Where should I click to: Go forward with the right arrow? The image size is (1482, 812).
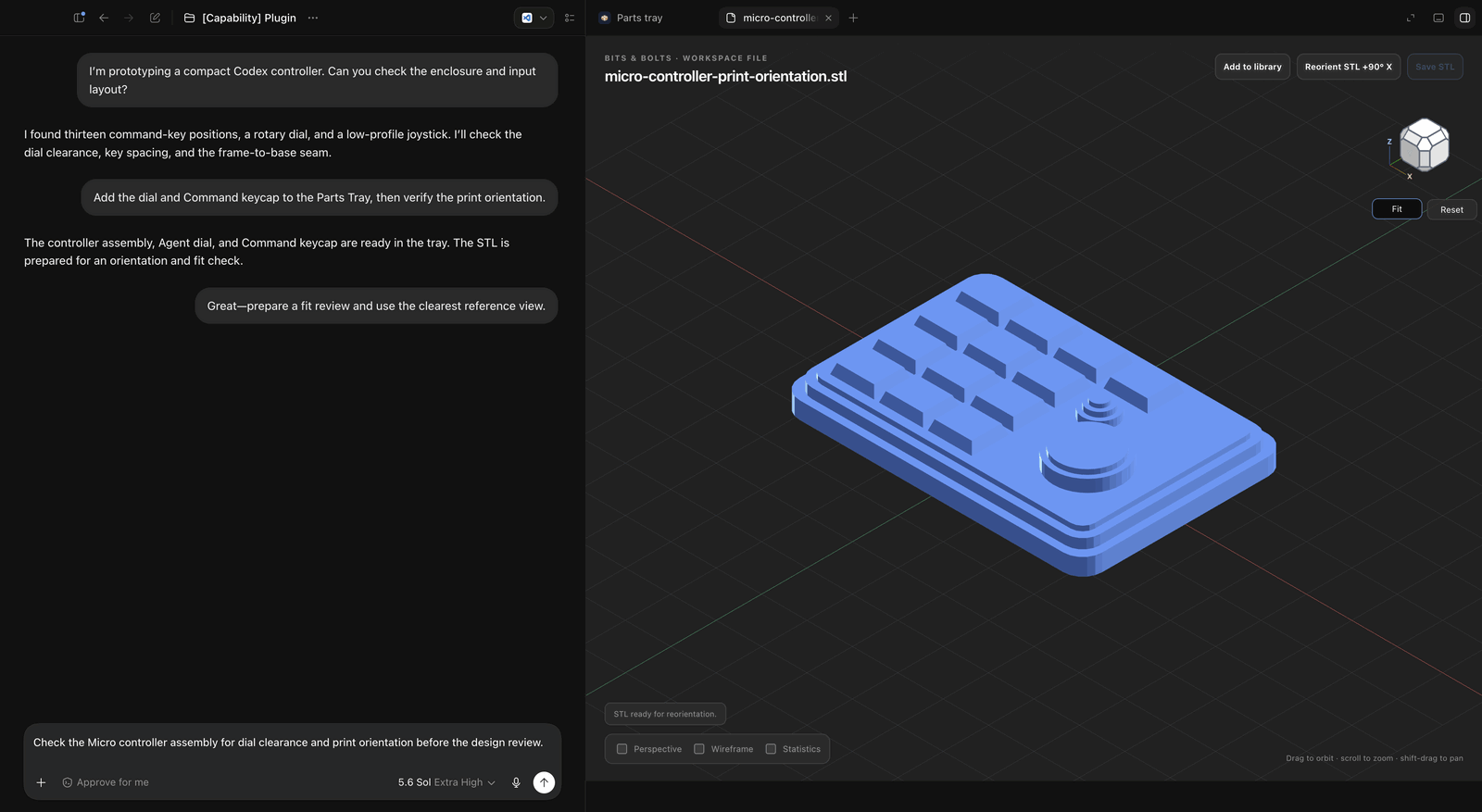point(129,18)
